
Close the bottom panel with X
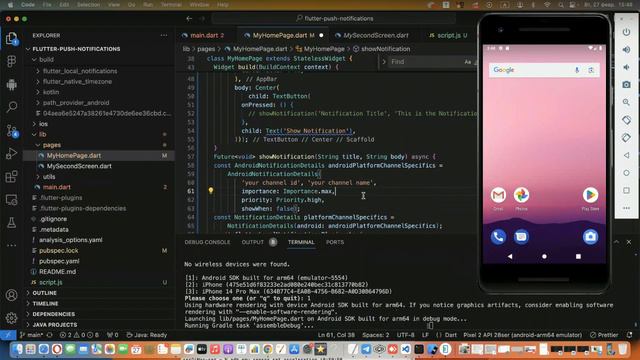pos(629,242)
